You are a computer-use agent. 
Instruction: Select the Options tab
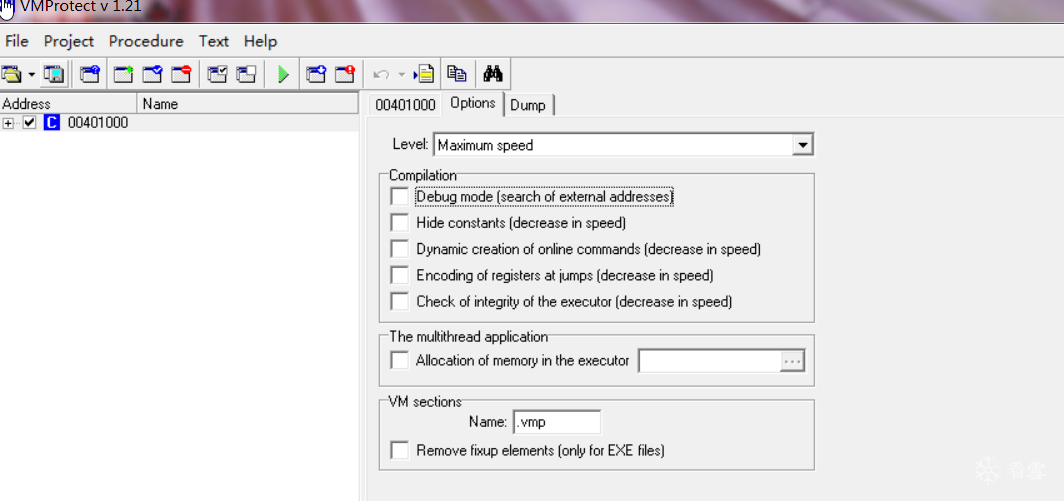click(472, 103)
